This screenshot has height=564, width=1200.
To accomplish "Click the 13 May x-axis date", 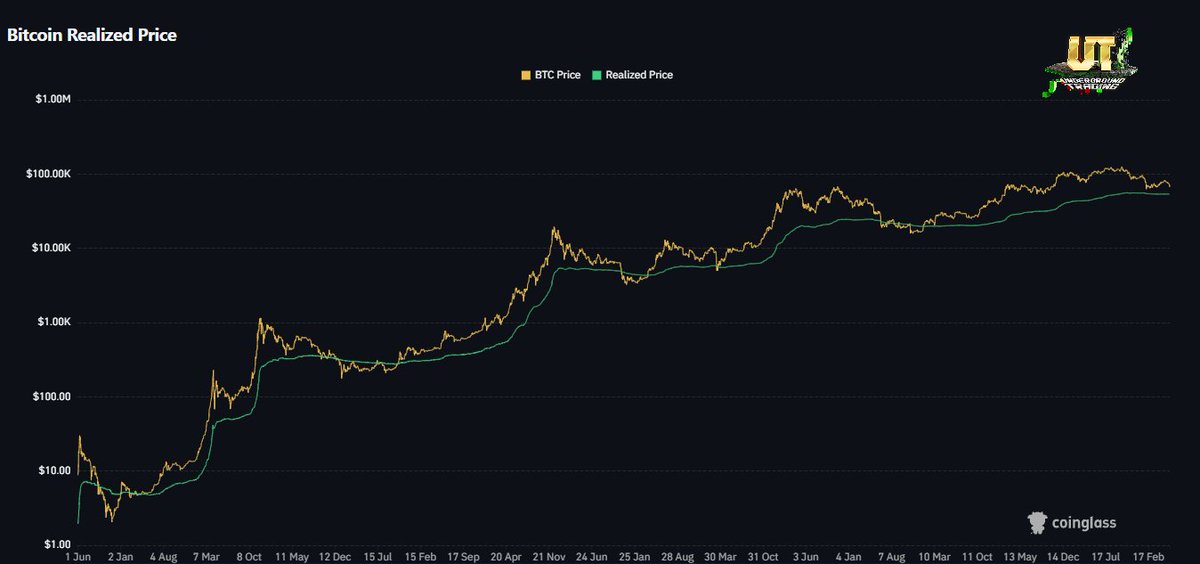I will (x=1022, y=555).
